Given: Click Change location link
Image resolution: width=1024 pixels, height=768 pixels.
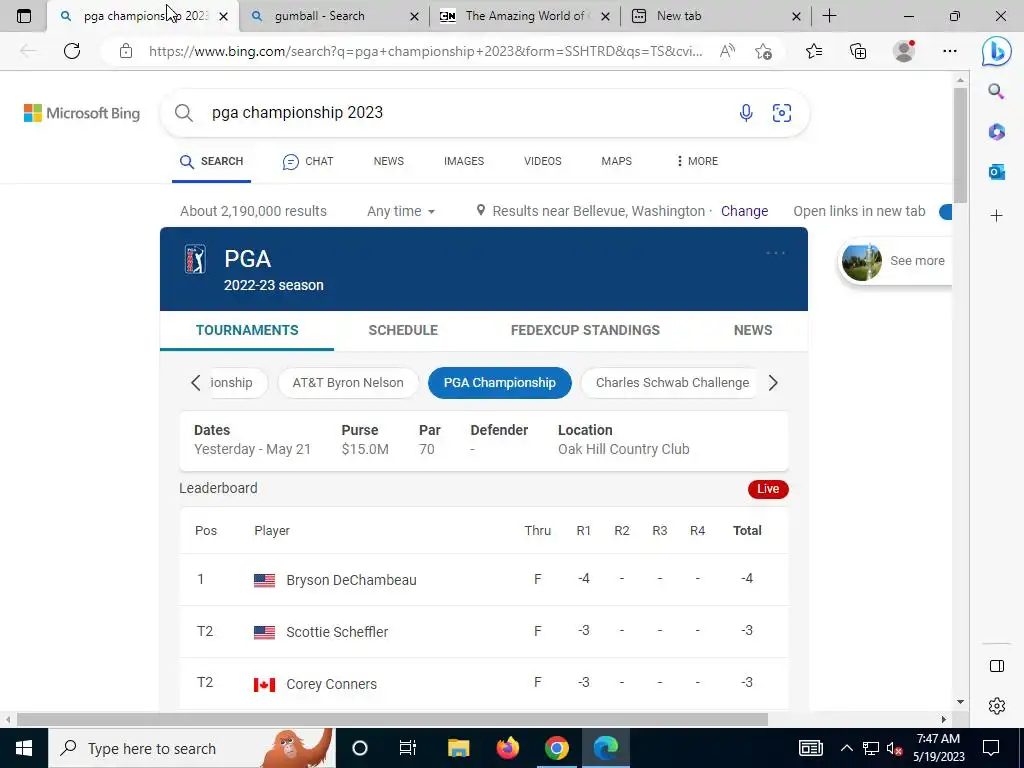Looking at the screenshot, I should pos(744,212).
